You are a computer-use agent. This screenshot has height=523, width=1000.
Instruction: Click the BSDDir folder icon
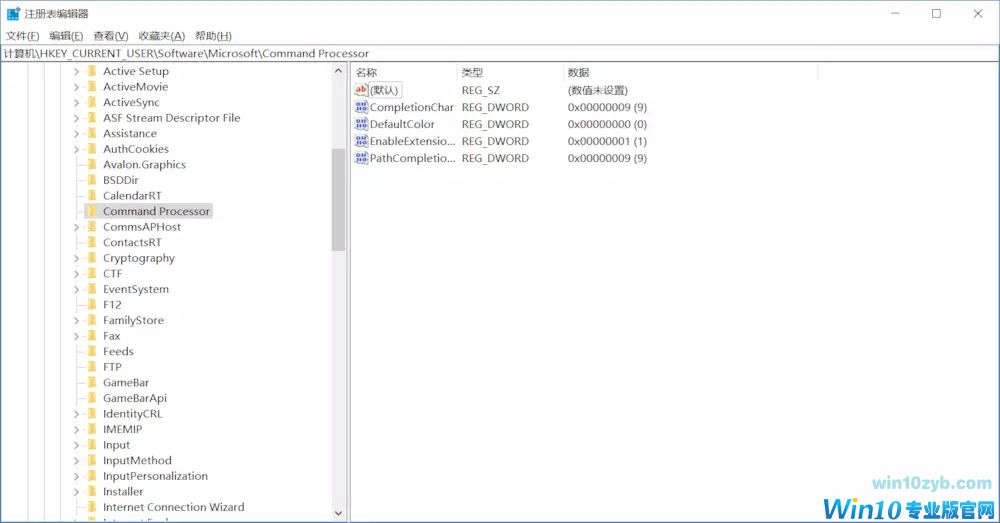click(92, 180)
